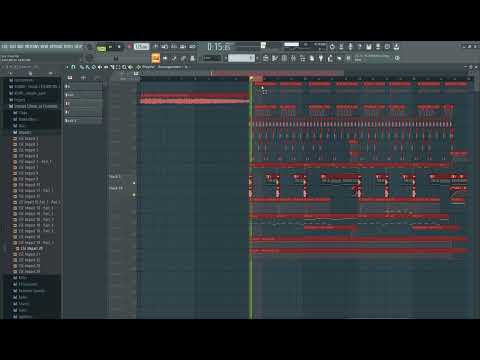
Task: Click the Playlist Arrangement title text
Action: point(162,67)
